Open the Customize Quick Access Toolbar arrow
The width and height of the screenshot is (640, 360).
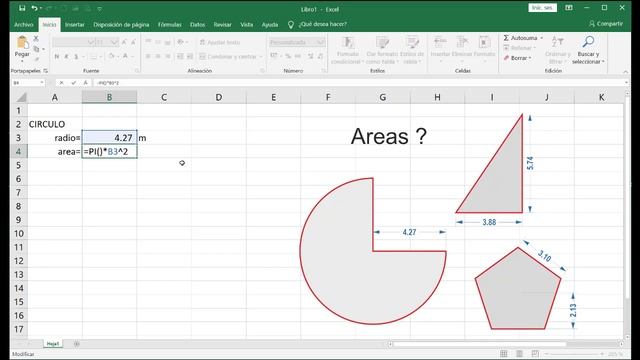point(100,9)
